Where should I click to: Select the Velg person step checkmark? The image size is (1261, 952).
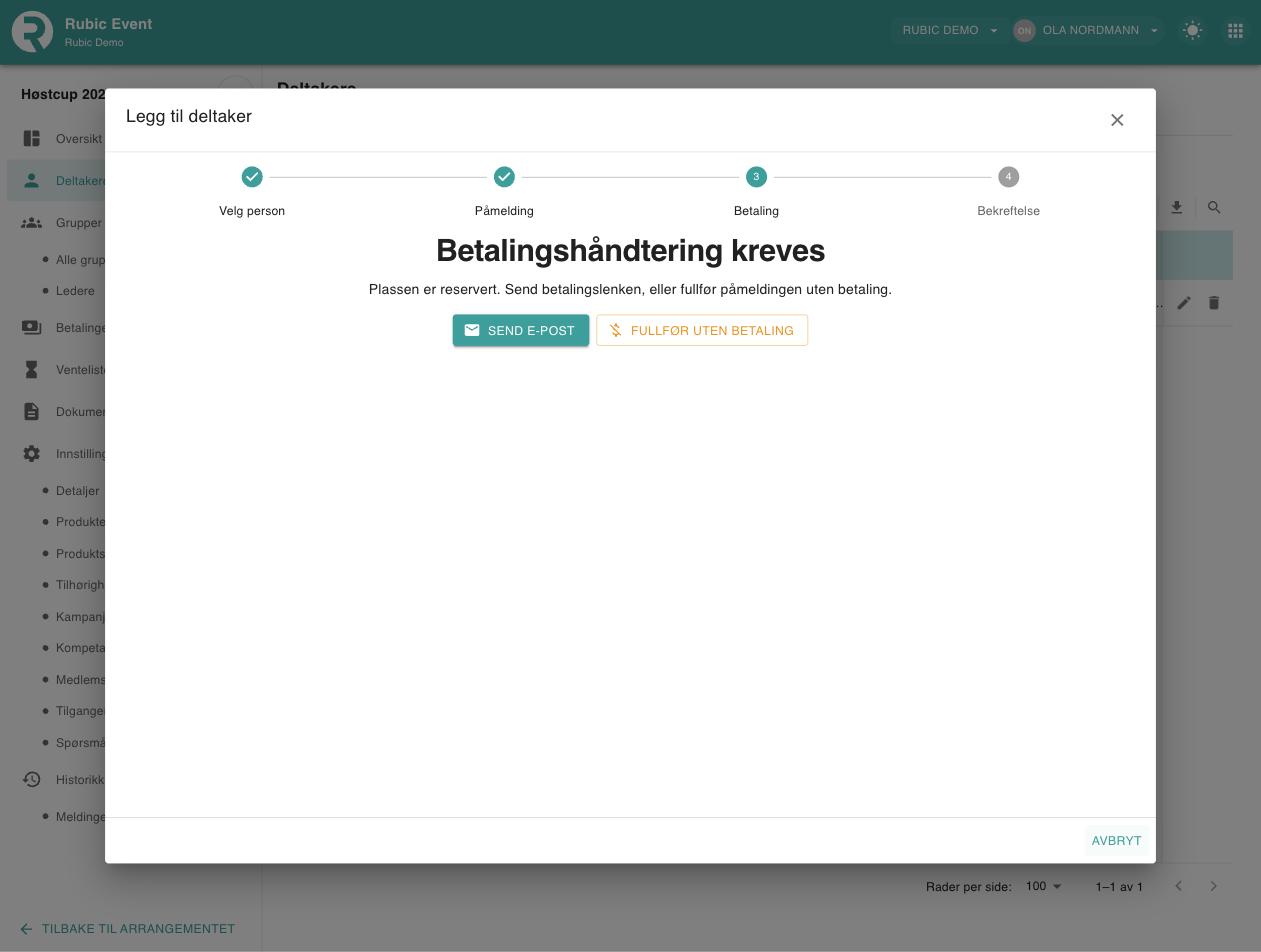(x=252, y=177)
